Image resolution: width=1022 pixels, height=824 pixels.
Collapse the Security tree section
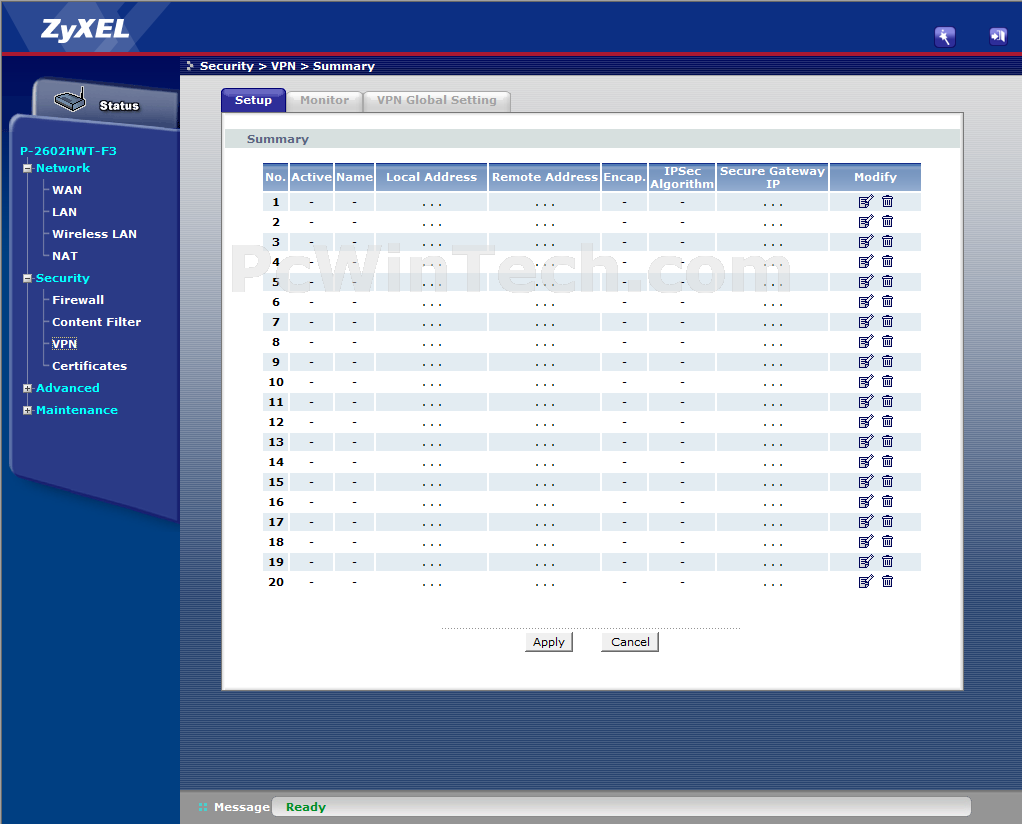tap(28, 278)
